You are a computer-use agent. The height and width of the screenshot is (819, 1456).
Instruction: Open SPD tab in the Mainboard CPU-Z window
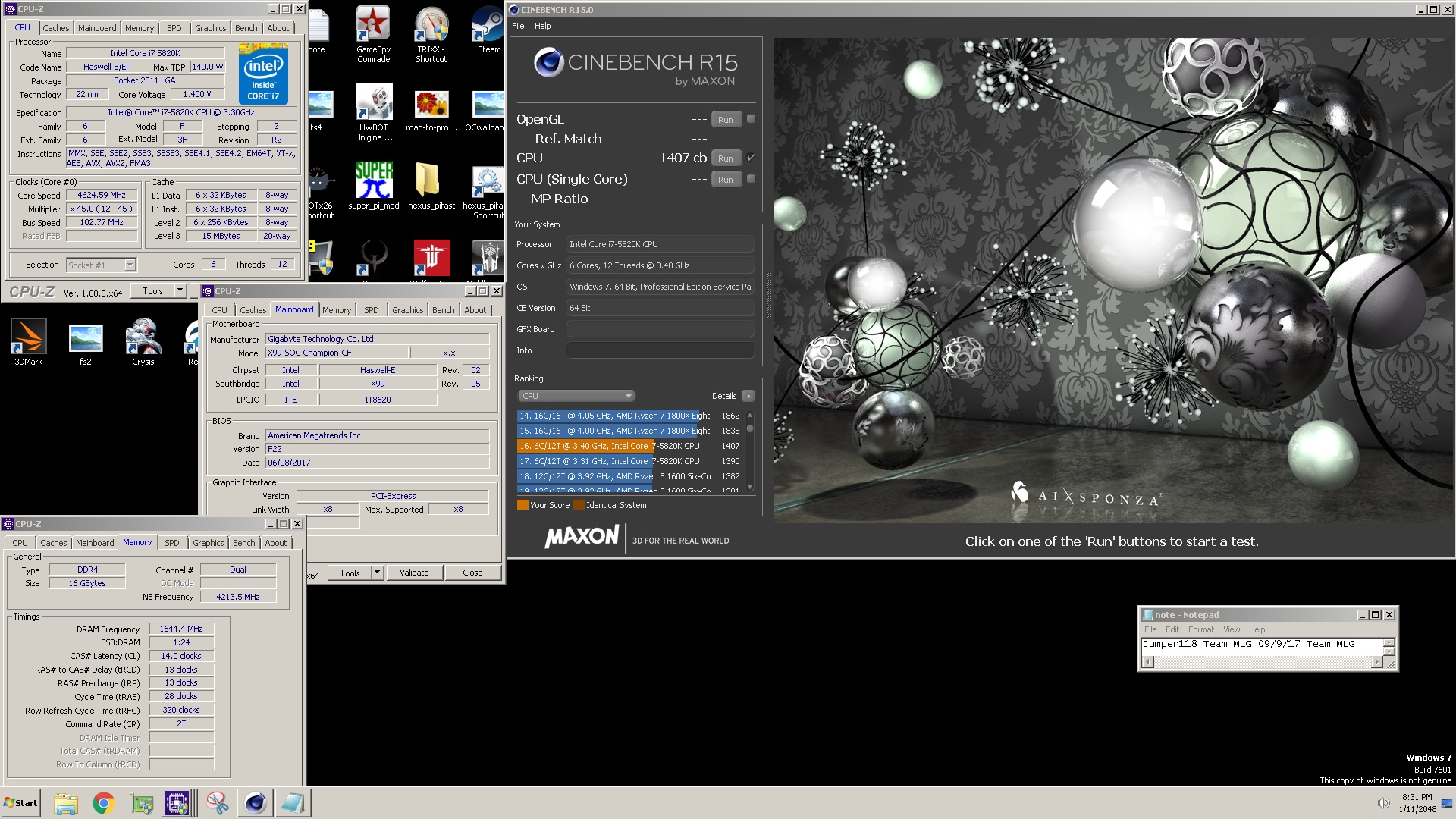point(371,310)
